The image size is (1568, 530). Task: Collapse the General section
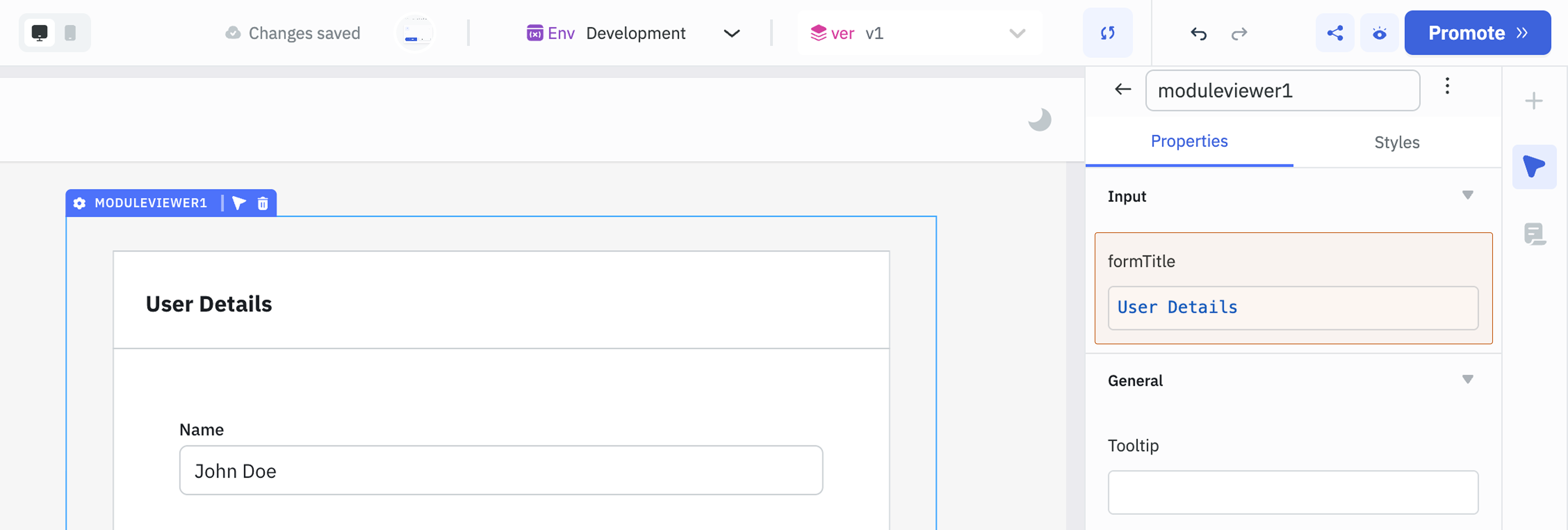(x=1467, y=379)
